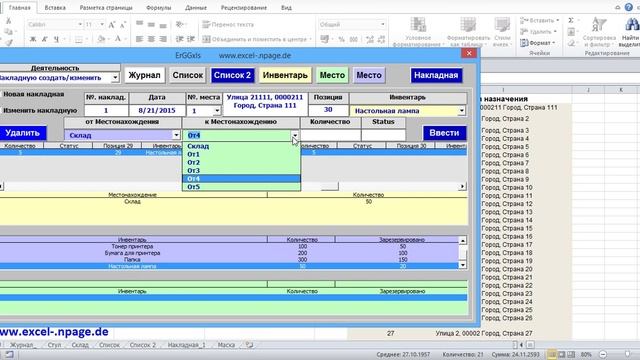Toggle Перенос текста wrap text

pyautogui.click(x=228, y=24)
